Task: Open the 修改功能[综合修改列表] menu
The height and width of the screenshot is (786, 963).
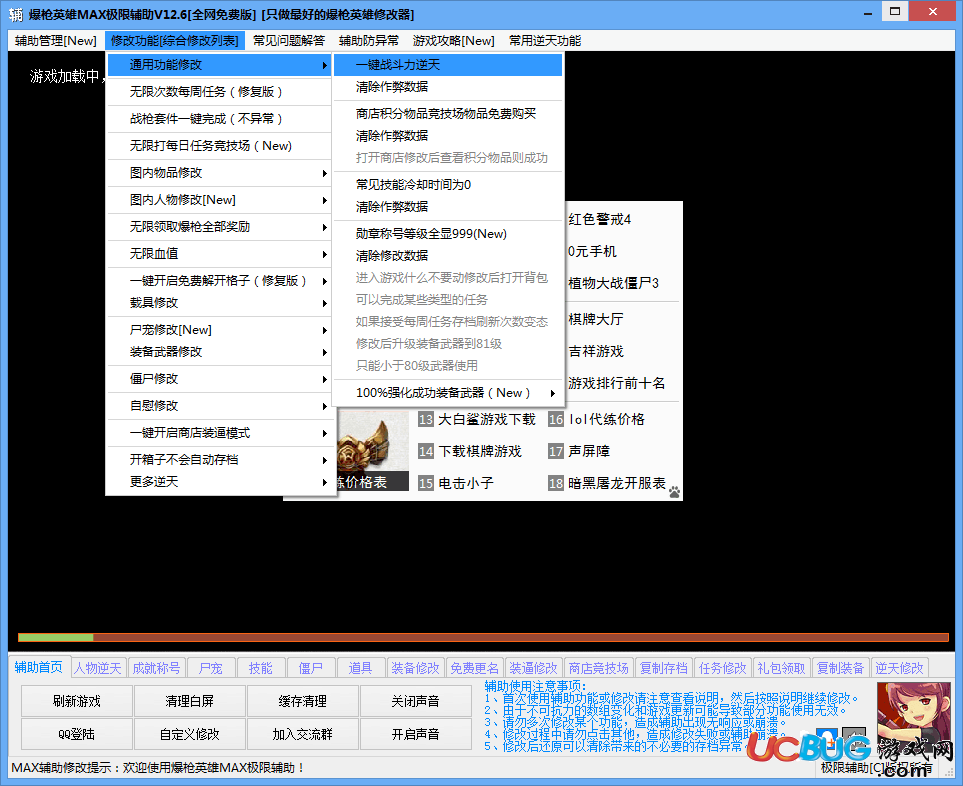Action: pos(175,41)
